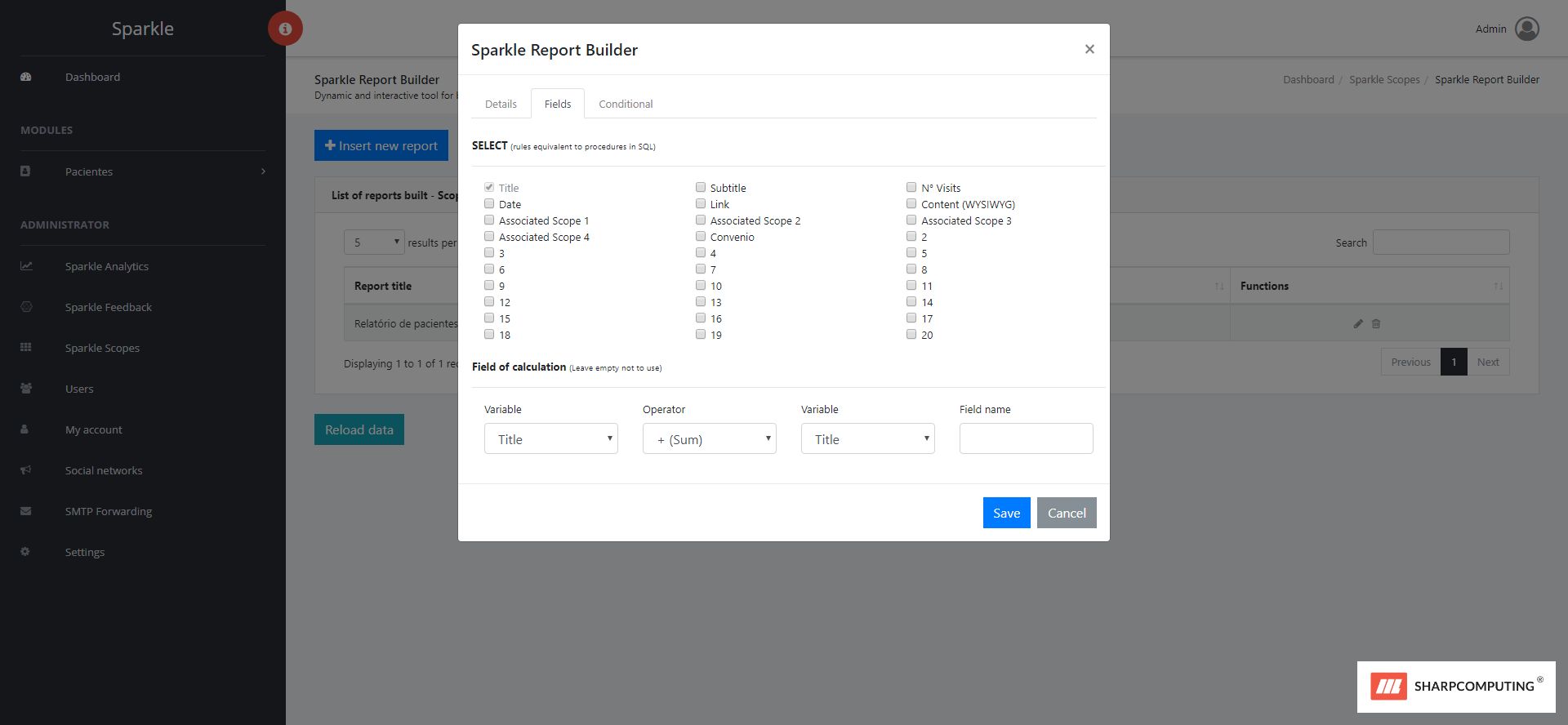Open the Admin user avatar icon

coord(1526,29)
